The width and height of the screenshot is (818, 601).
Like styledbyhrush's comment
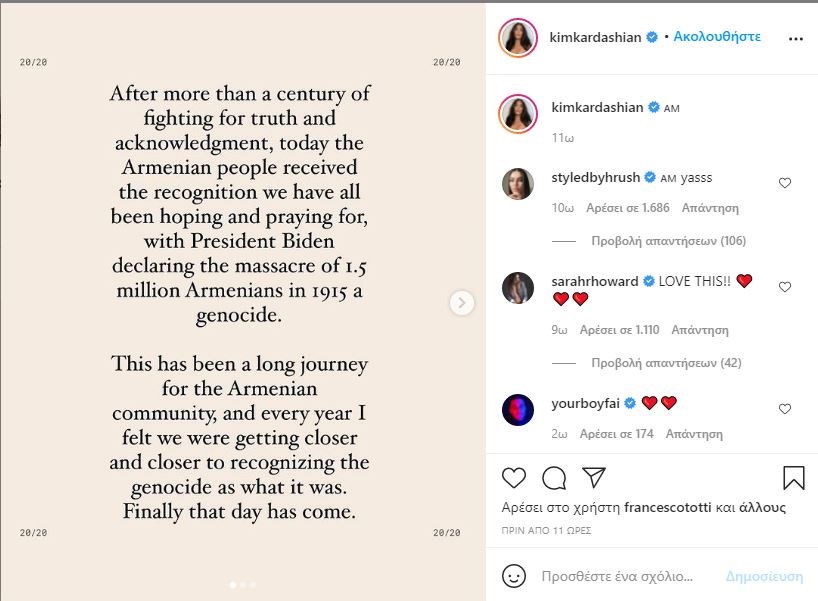[785, 183]
